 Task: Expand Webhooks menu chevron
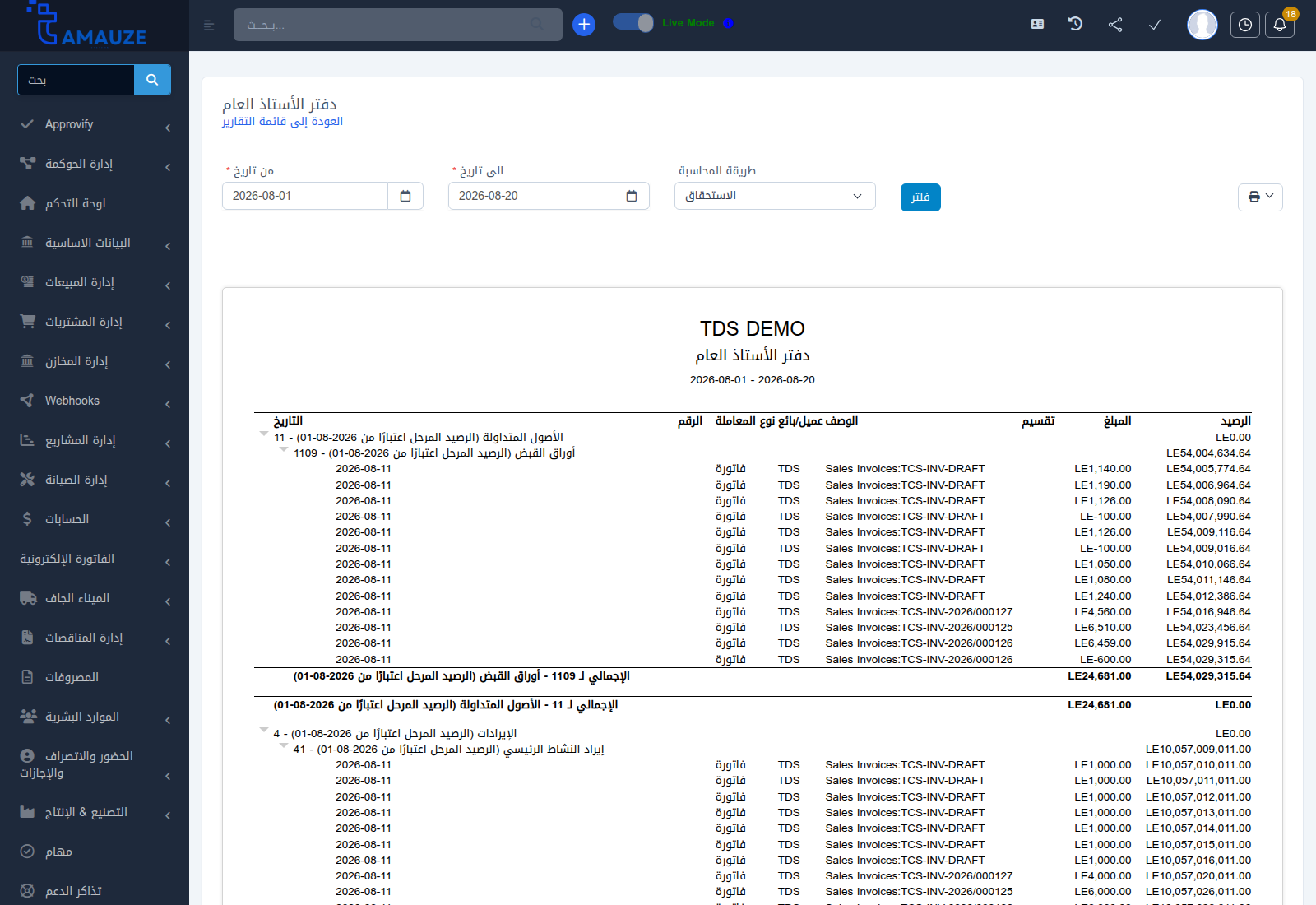pos(168,404)
